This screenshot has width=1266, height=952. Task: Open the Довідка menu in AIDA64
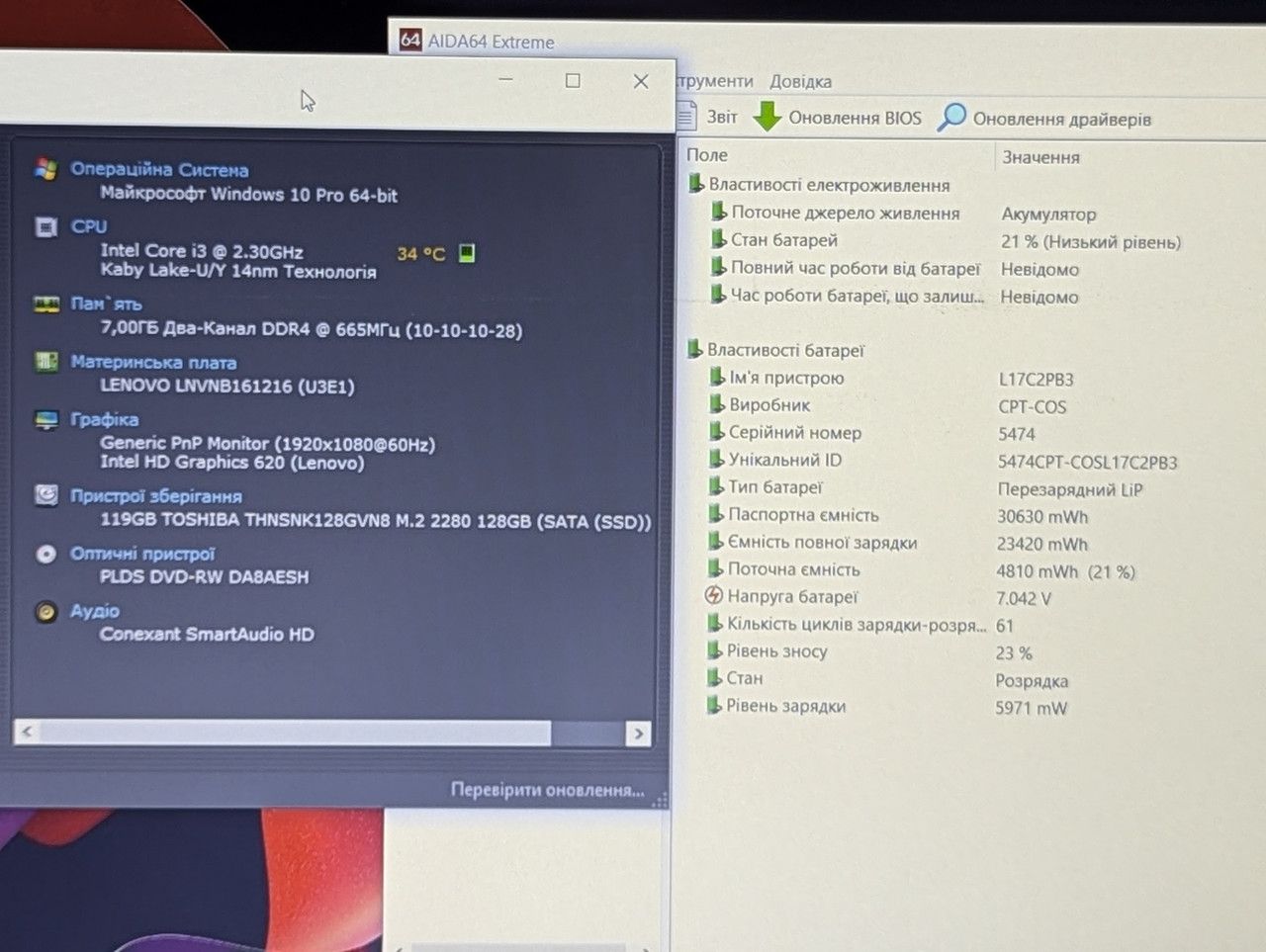point(800,81)
